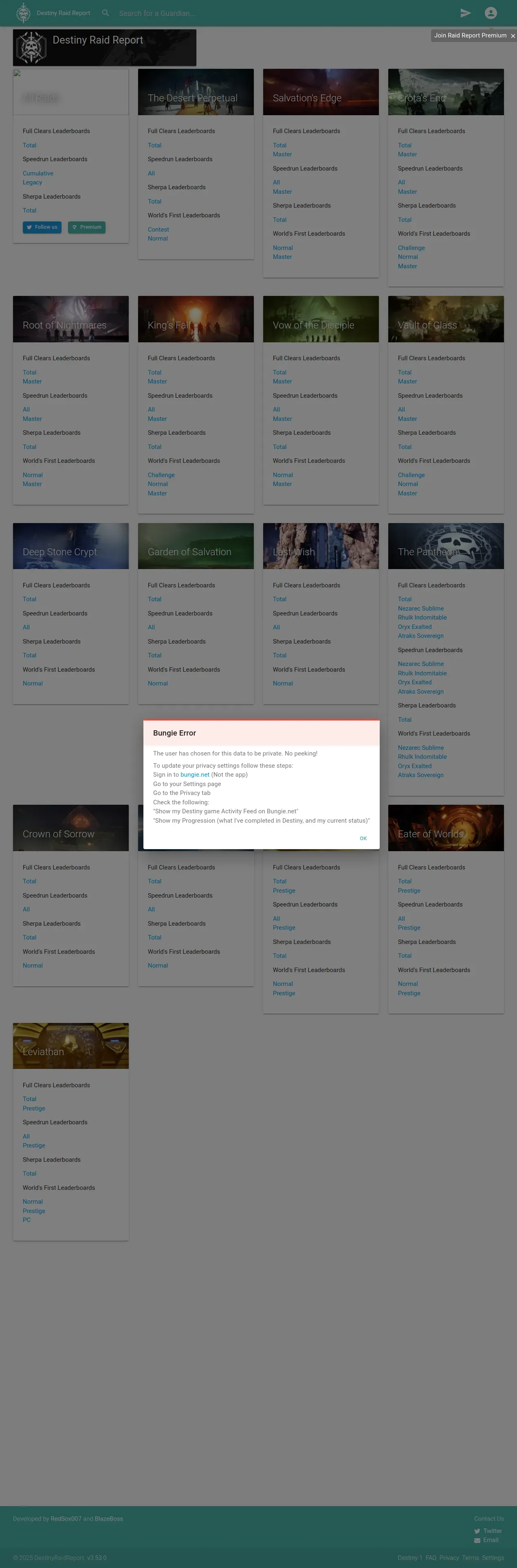Click the Email envelope icon in footer
517x1568 pixels.
point(477,1540)
